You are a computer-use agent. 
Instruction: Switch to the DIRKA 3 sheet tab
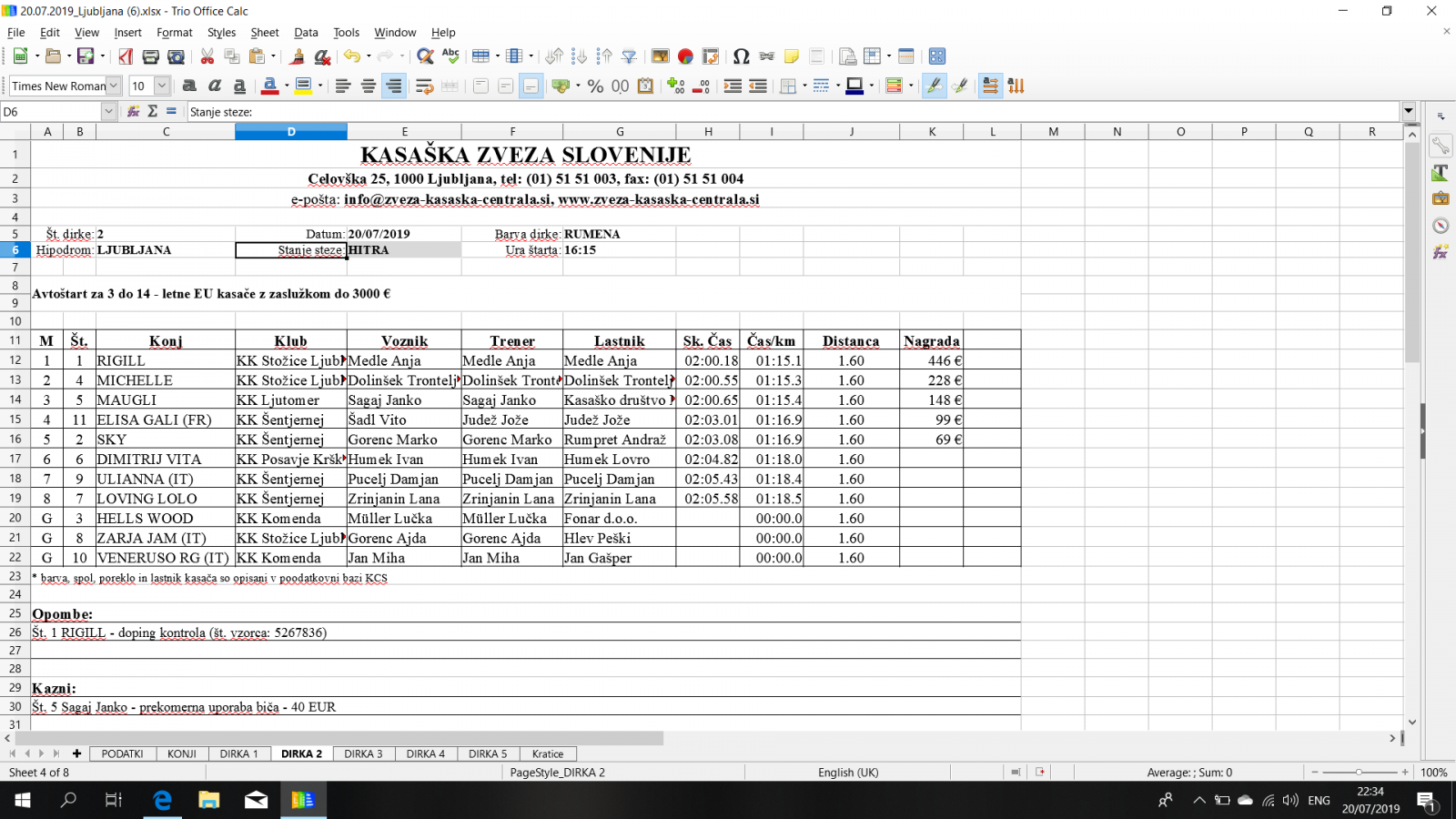coord(363,753)
